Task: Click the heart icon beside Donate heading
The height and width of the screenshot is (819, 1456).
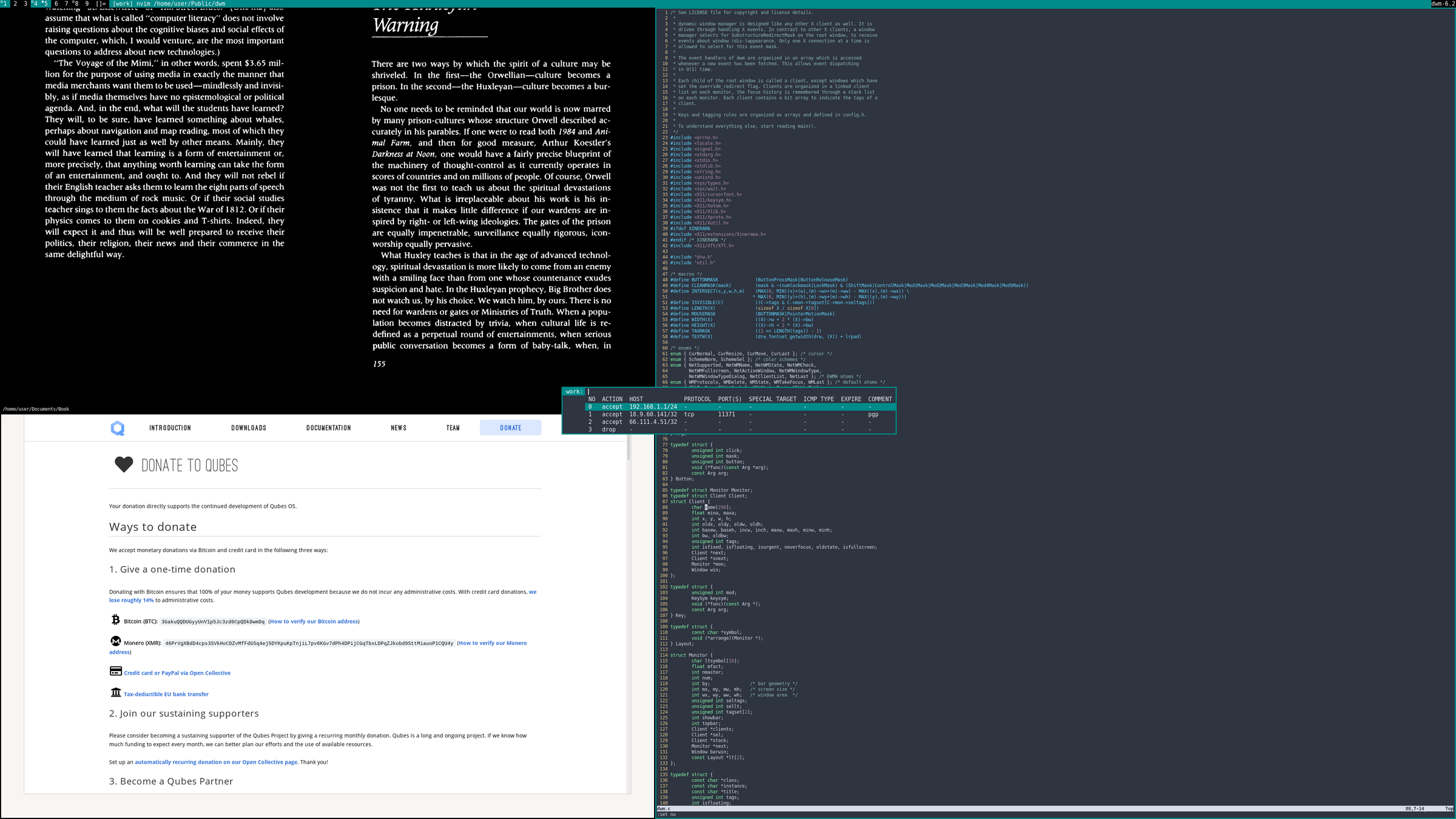Action: [124, 465]
